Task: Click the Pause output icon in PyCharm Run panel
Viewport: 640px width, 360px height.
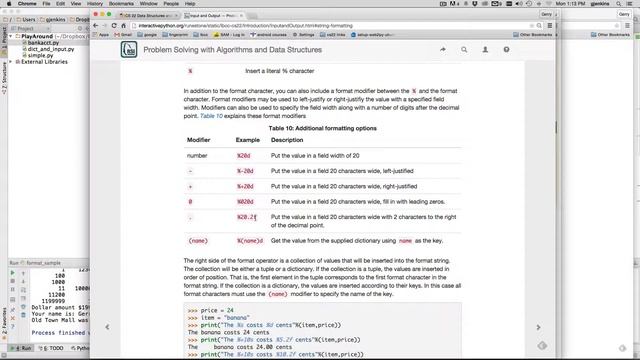Action: tap(13, 290)
